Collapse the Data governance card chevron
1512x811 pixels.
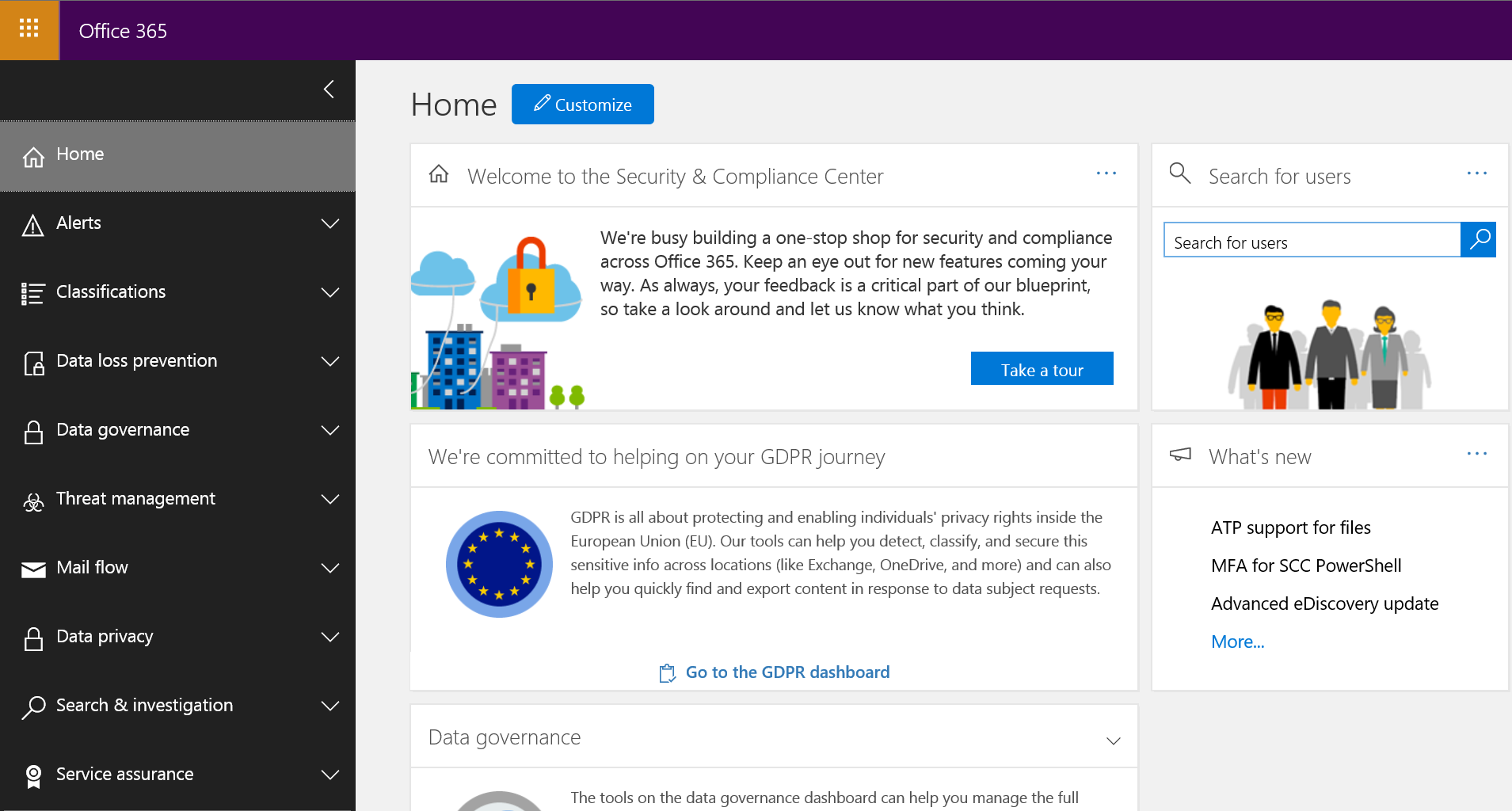[1114, 741]
